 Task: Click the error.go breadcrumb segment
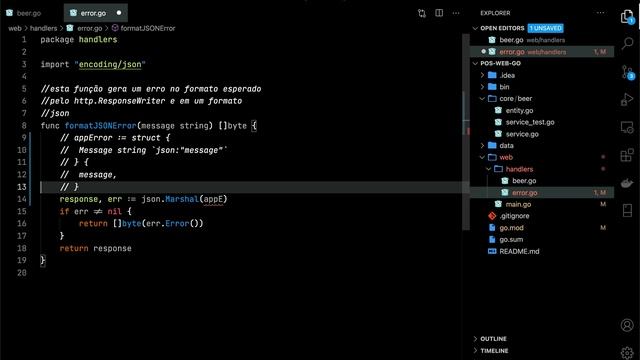[89, 28]
